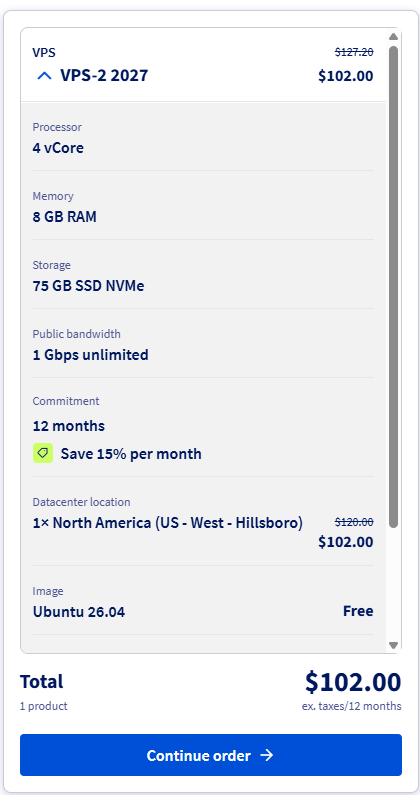Click the scrollbar up arrow

393,37
